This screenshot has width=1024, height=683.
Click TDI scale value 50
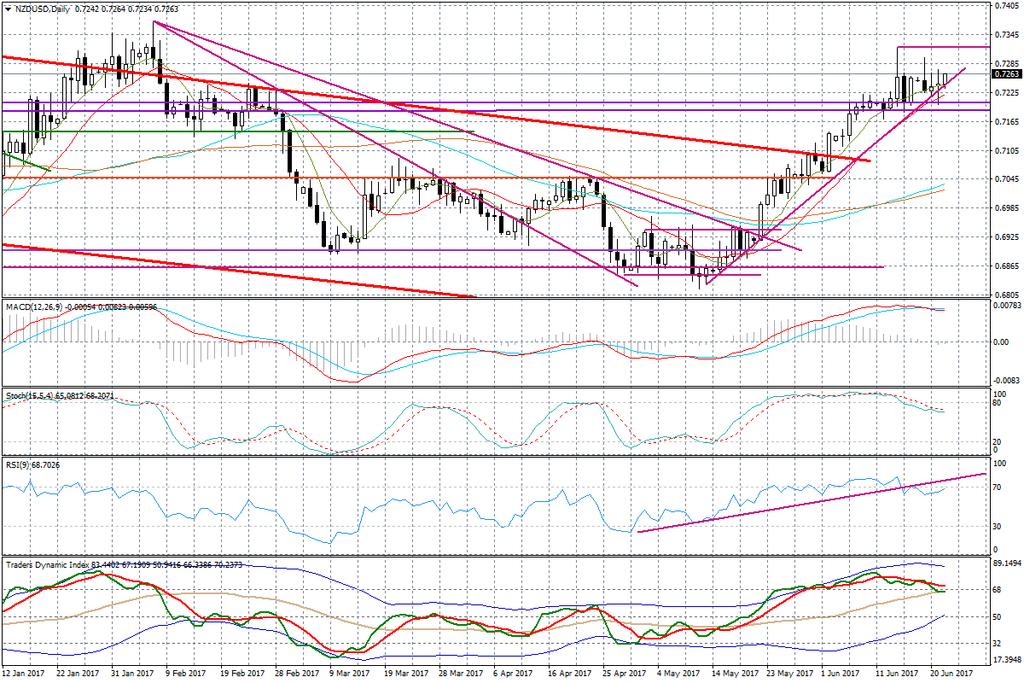(x=997, y=616)
